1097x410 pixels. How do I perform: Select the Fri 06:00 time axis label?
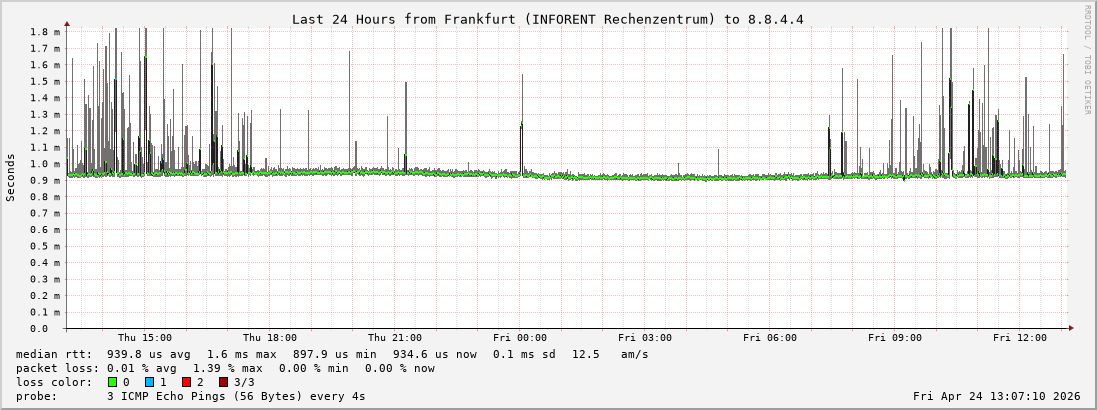769,338
